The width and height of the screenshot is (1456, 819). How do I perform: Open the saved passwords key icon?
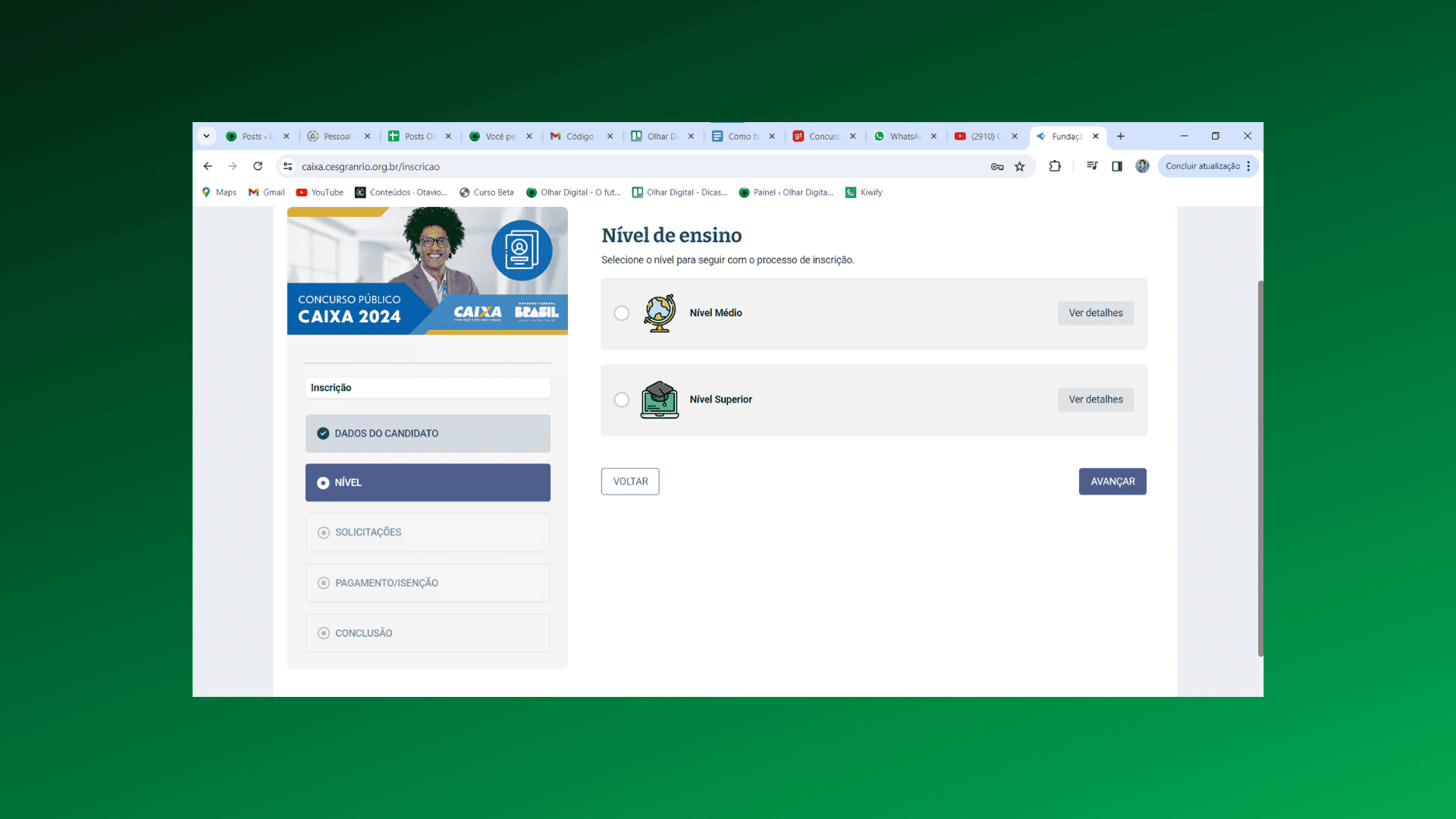coord(997,167)
